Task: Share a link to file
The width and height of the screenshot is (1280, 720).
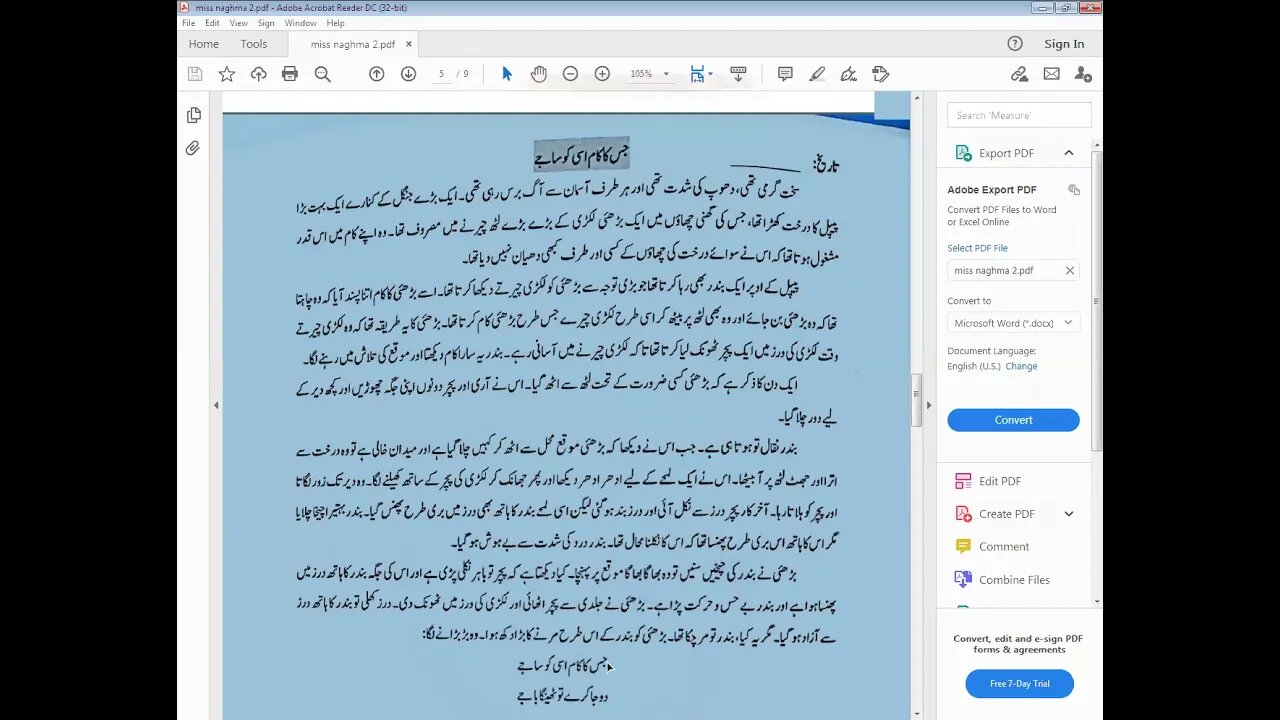Action: (1019, 74)
